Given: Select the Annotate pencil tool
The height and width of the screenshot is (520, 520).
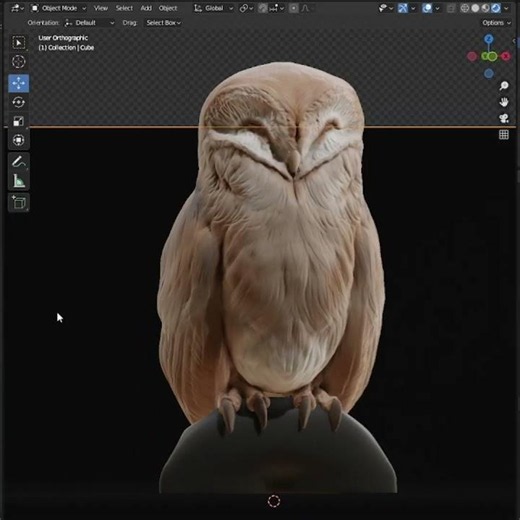Looking at the screenshot, I should (x=18, y=162).
